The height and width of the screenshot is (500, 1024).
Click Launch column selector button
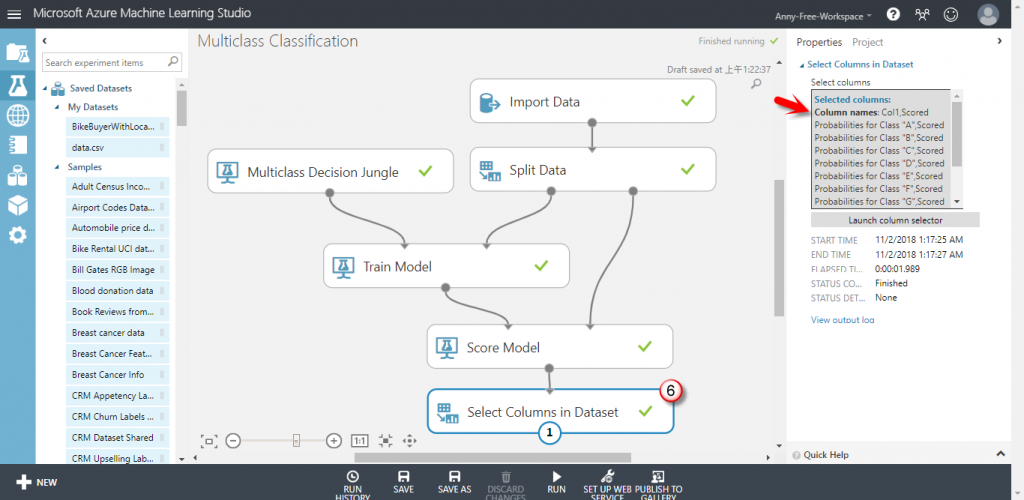pos(895,220)
